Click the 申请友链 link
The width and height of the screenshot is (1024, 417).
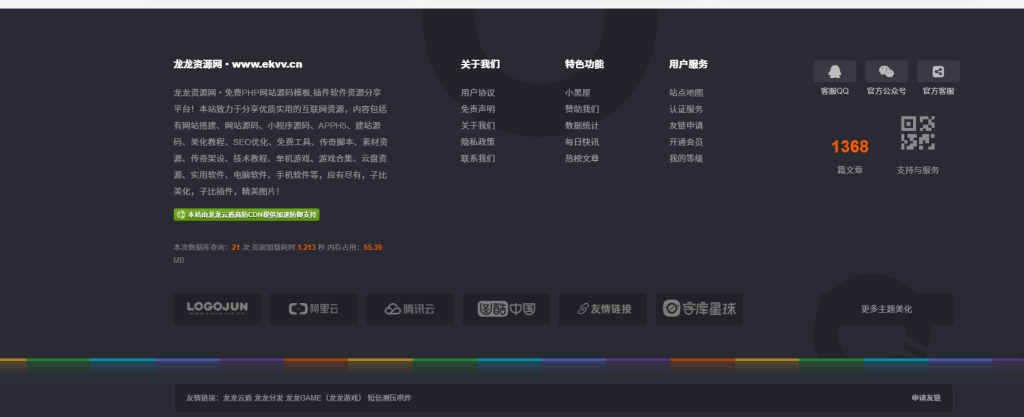click(x=927, y=398)
